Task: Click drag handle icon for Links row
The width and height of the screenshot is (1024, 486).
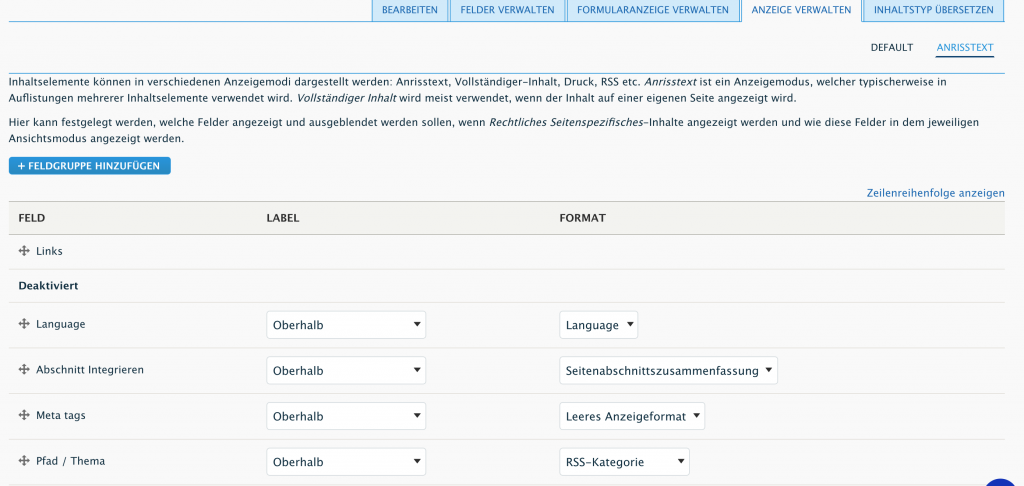Action: pyautogui.click(x=24, y=251)
